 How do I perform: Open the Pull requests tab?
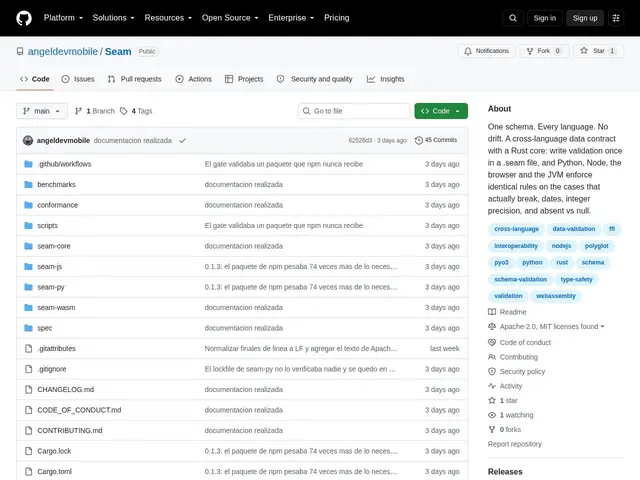pos(135,79)
